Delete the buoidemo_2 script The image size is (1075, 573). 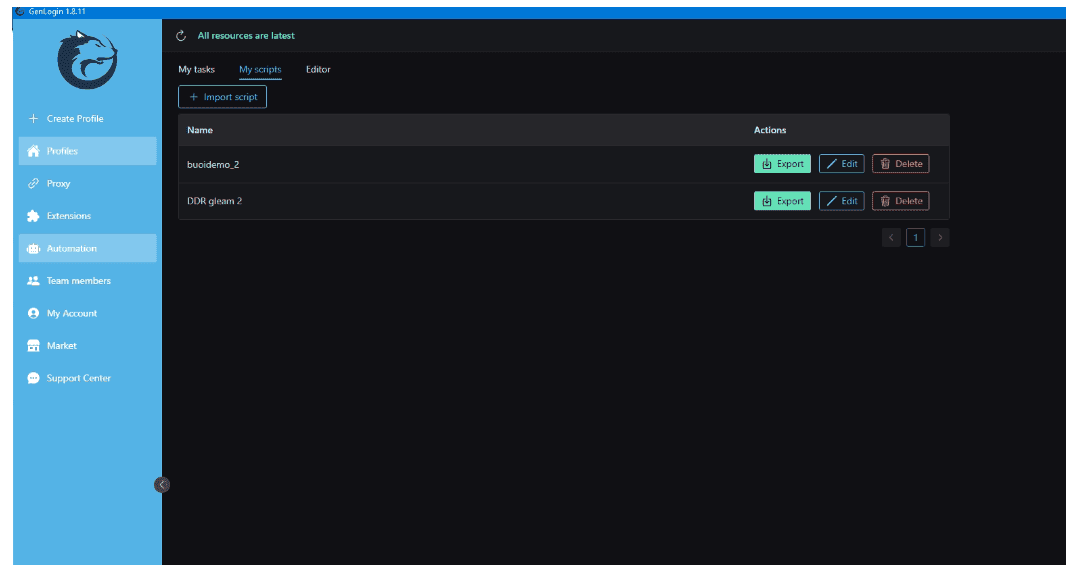(900, 164)
